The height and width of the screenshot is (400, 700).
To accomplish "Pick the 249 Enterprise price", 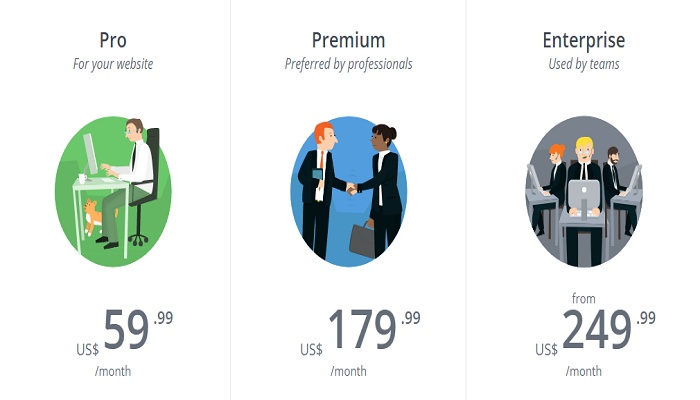I will tap(597, 329).
